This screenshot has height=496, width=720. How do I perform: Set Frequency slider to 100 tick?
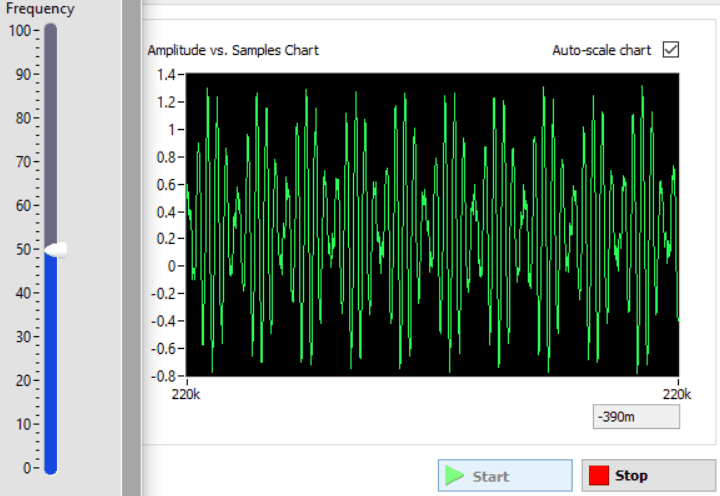coord(51,31)
